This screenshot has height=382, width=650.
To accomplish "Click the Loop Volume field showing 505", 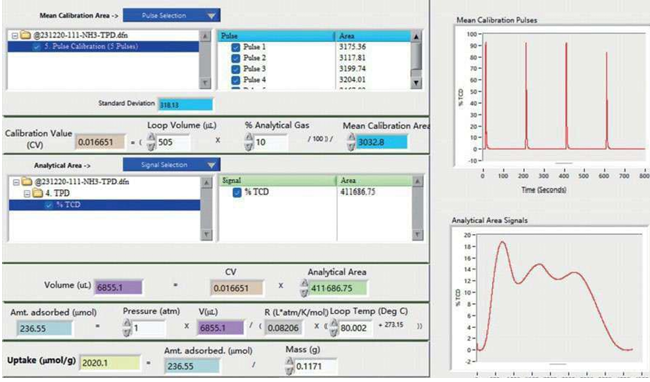I will pos(173,142).
